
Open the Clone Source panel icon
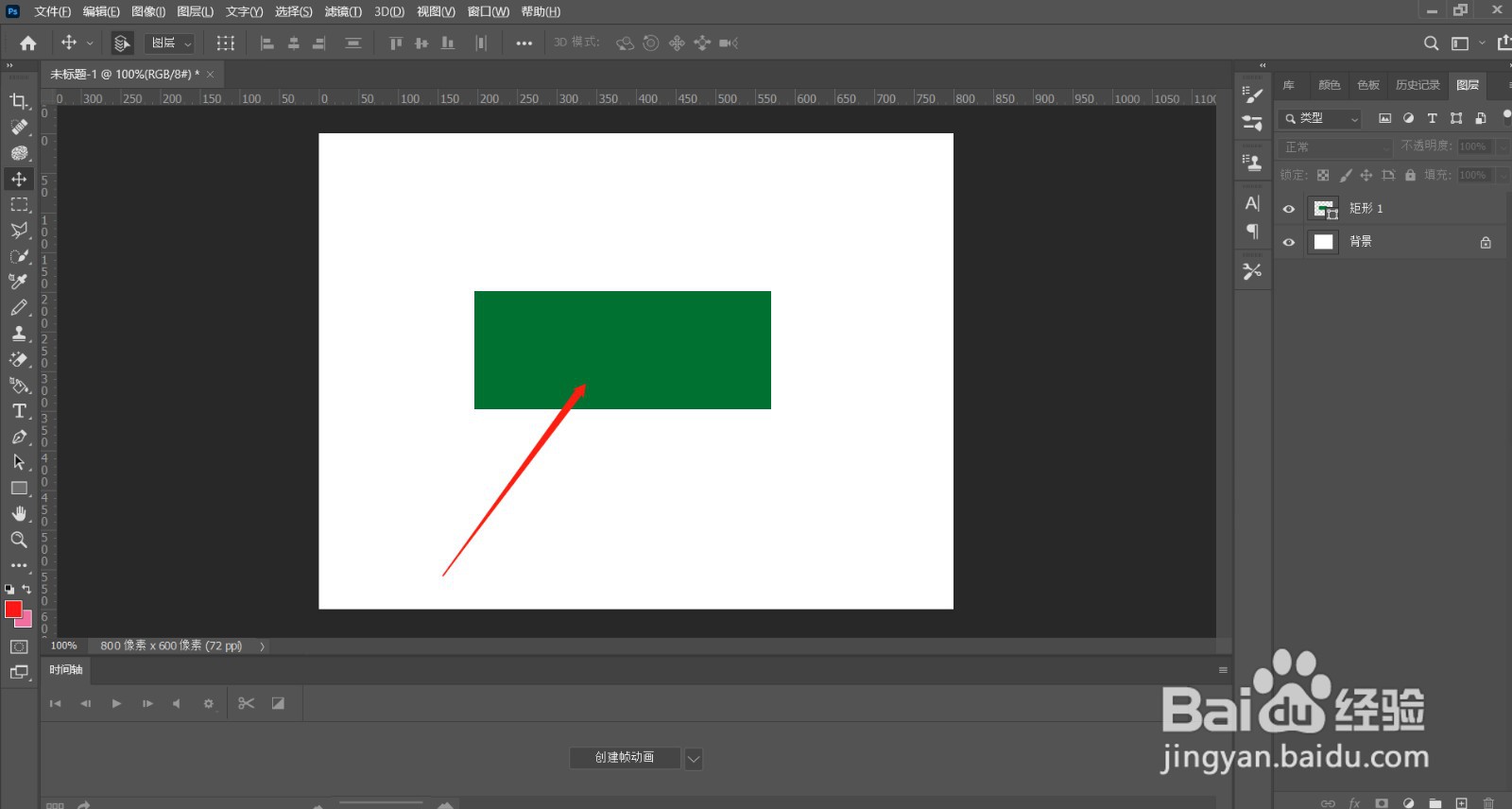[1252, 163]
